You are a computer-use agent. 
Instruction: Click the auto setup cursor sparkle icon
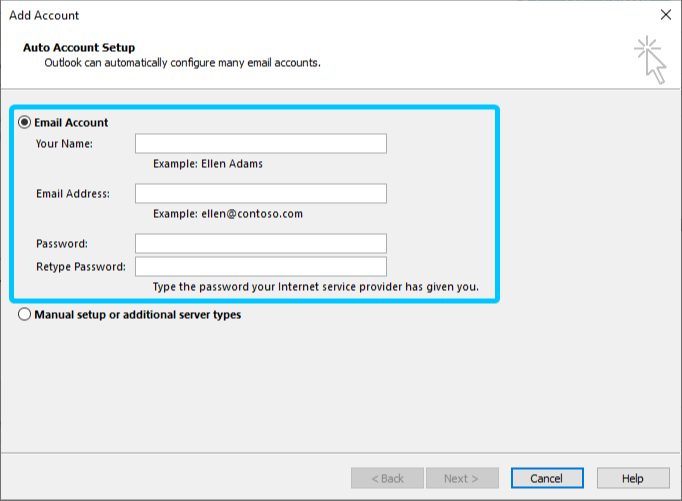pyautogui.click(x=650, y=60)
